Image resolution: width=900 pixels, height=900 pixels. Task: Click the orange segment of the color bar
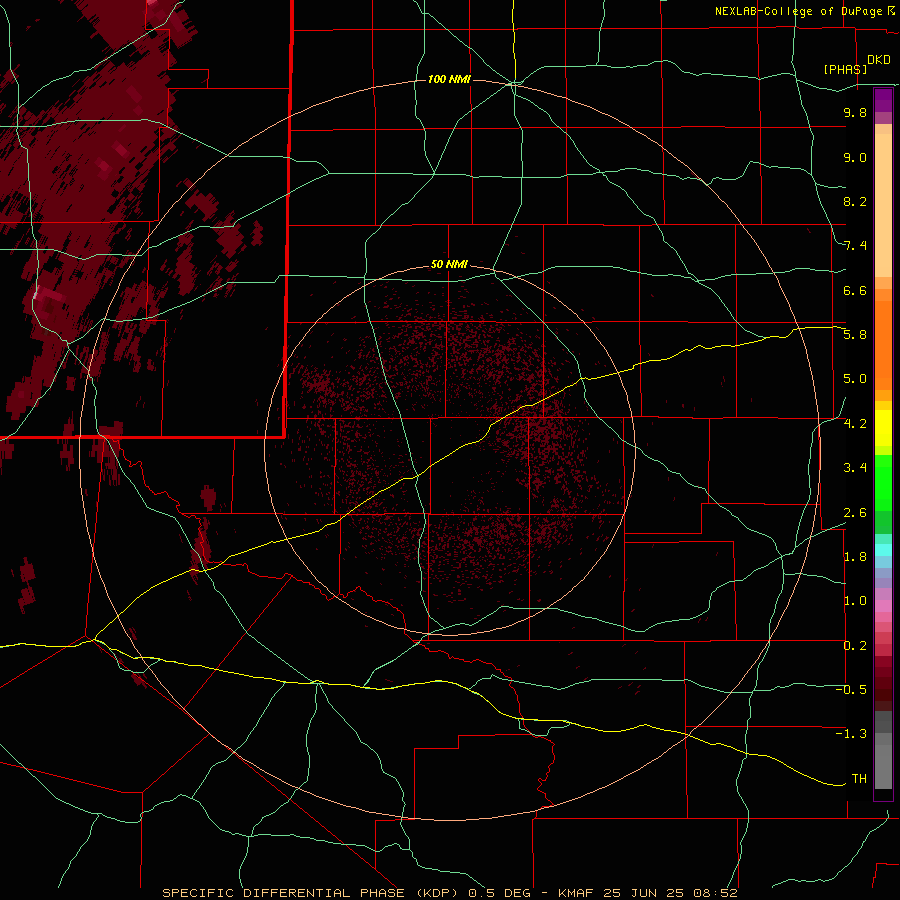(883, 346)
